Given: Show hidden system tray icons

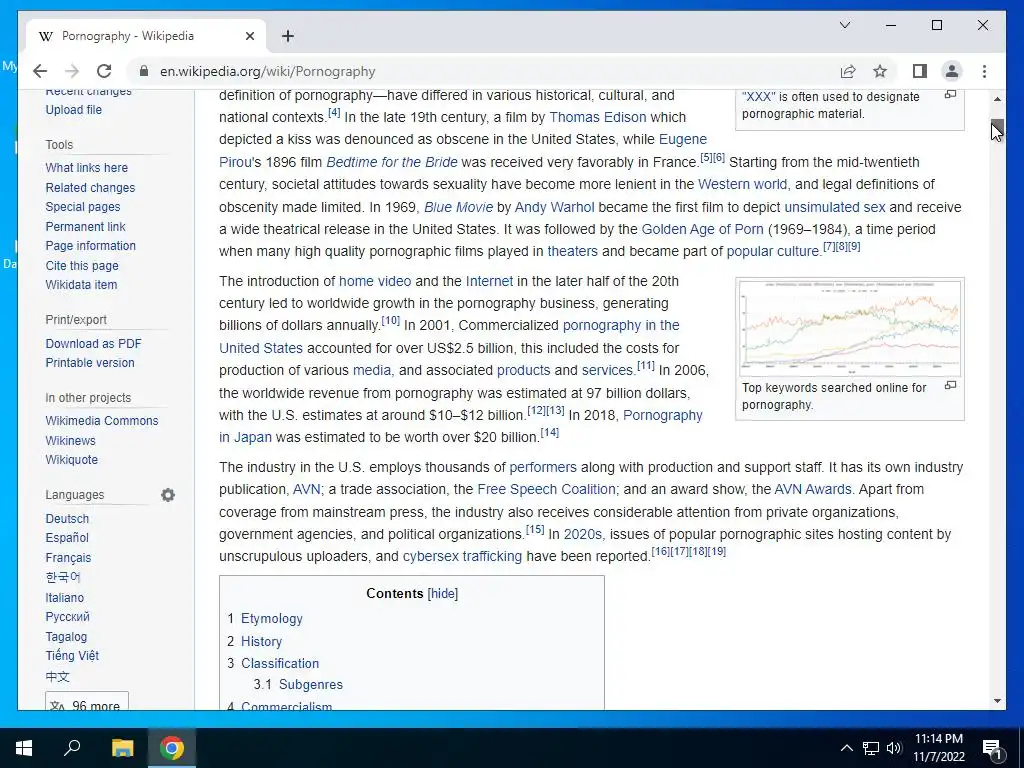Looking at the screenshot, I should 846,748.
